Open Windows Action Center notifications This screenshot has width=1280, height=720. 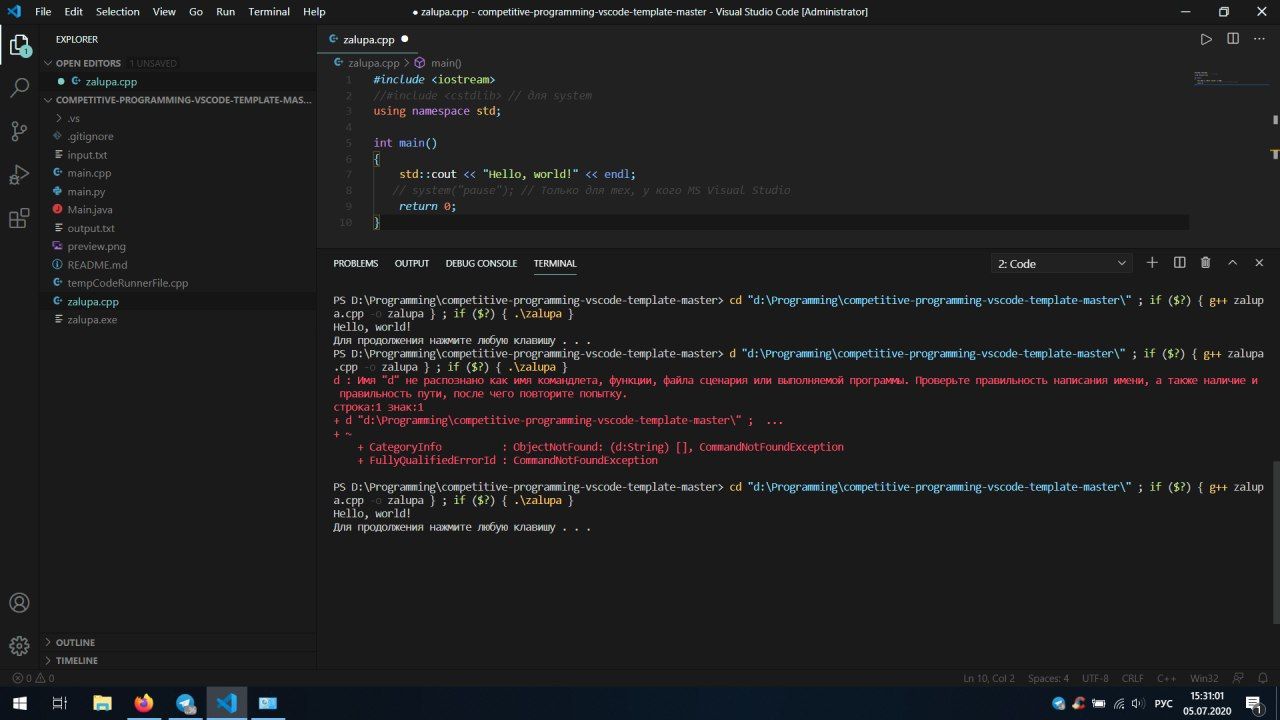1254,703
